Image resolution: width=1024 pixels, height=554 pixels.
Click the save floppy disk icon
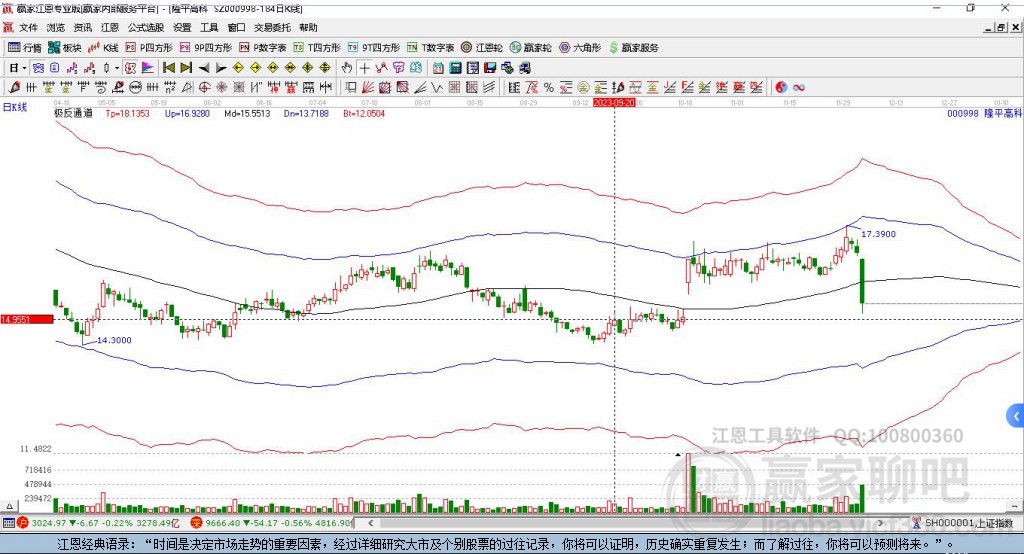(490, 68)
